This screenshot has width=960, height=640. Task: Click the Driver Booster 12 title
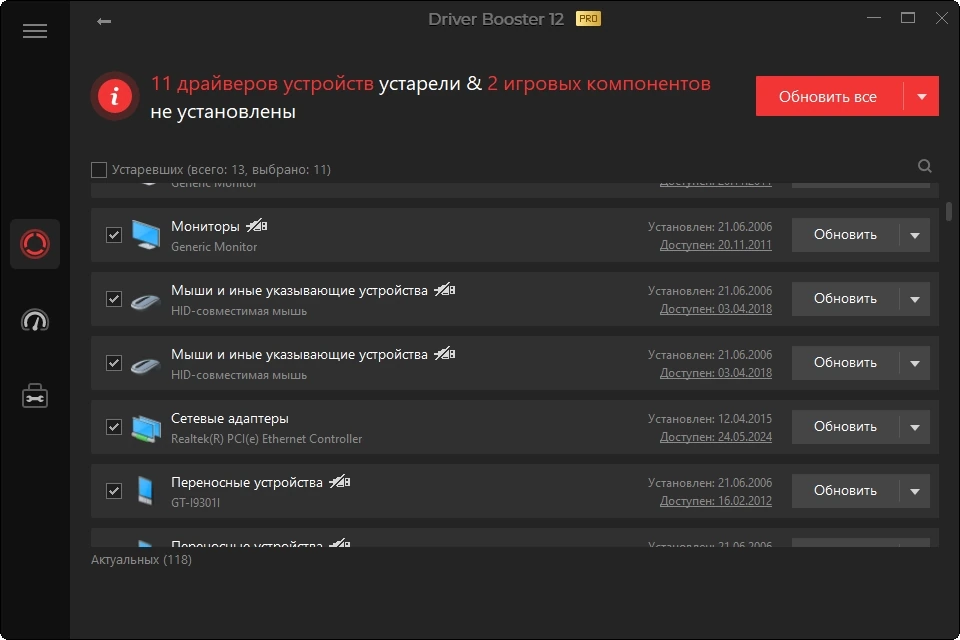coord(496,20)
